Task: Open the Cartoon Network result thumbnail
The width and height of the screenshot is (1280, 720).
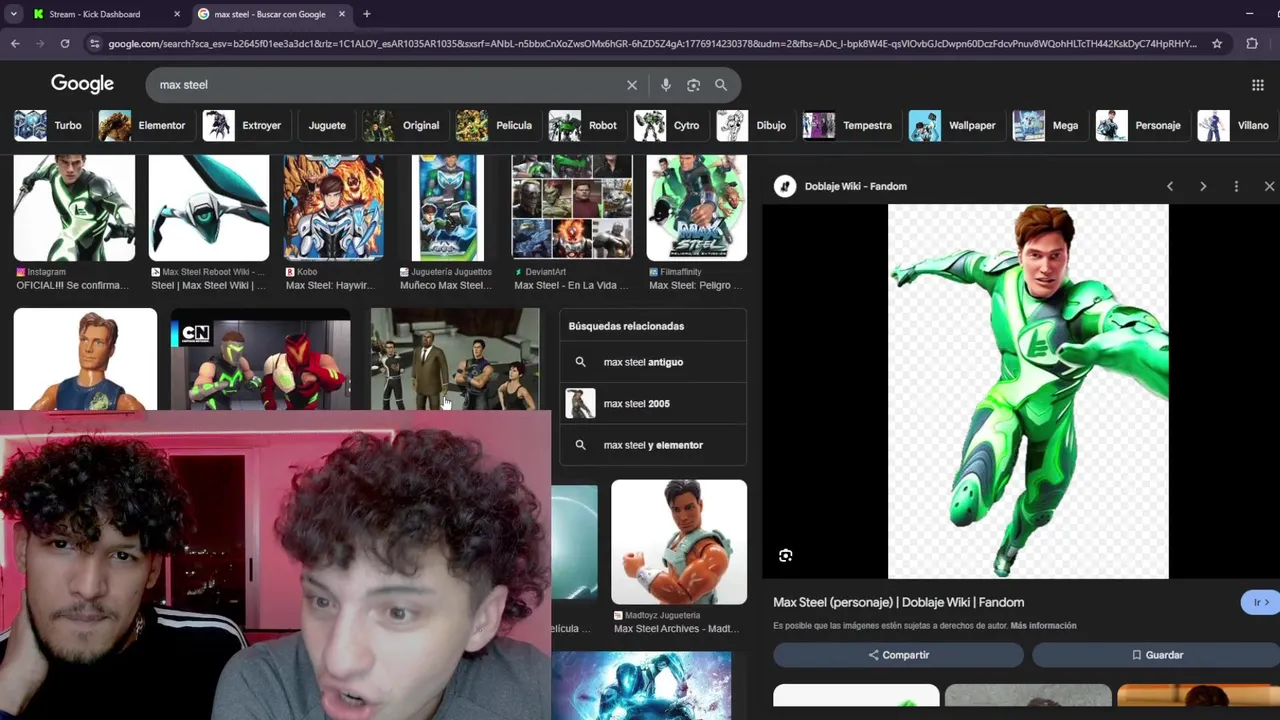Action: (261, 359)
